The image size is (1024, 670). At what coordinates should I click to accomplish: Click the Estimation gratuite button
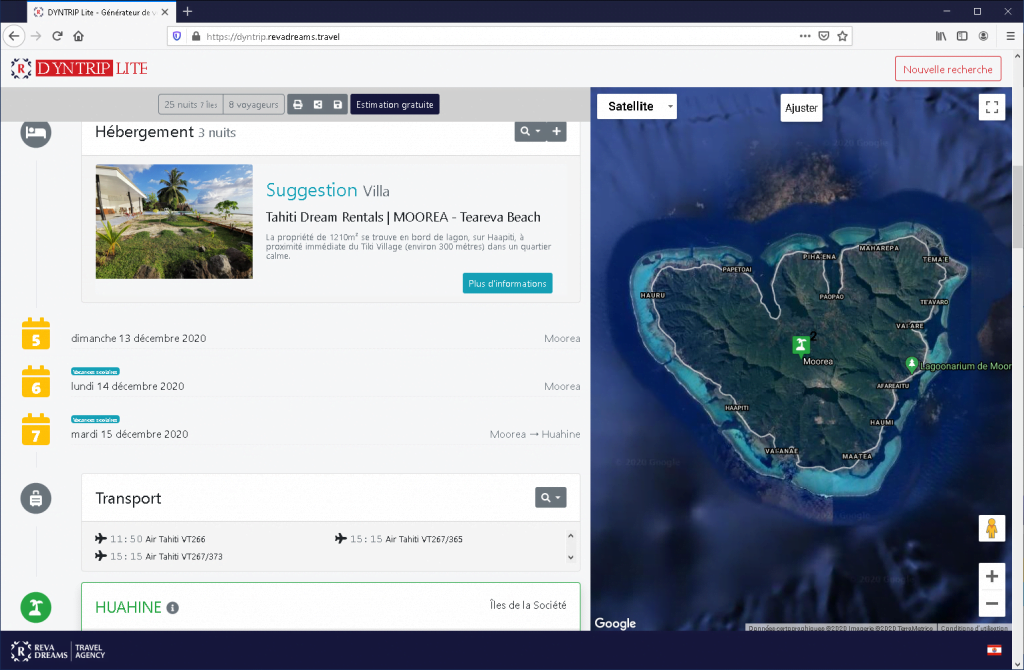tap(394, 105)
